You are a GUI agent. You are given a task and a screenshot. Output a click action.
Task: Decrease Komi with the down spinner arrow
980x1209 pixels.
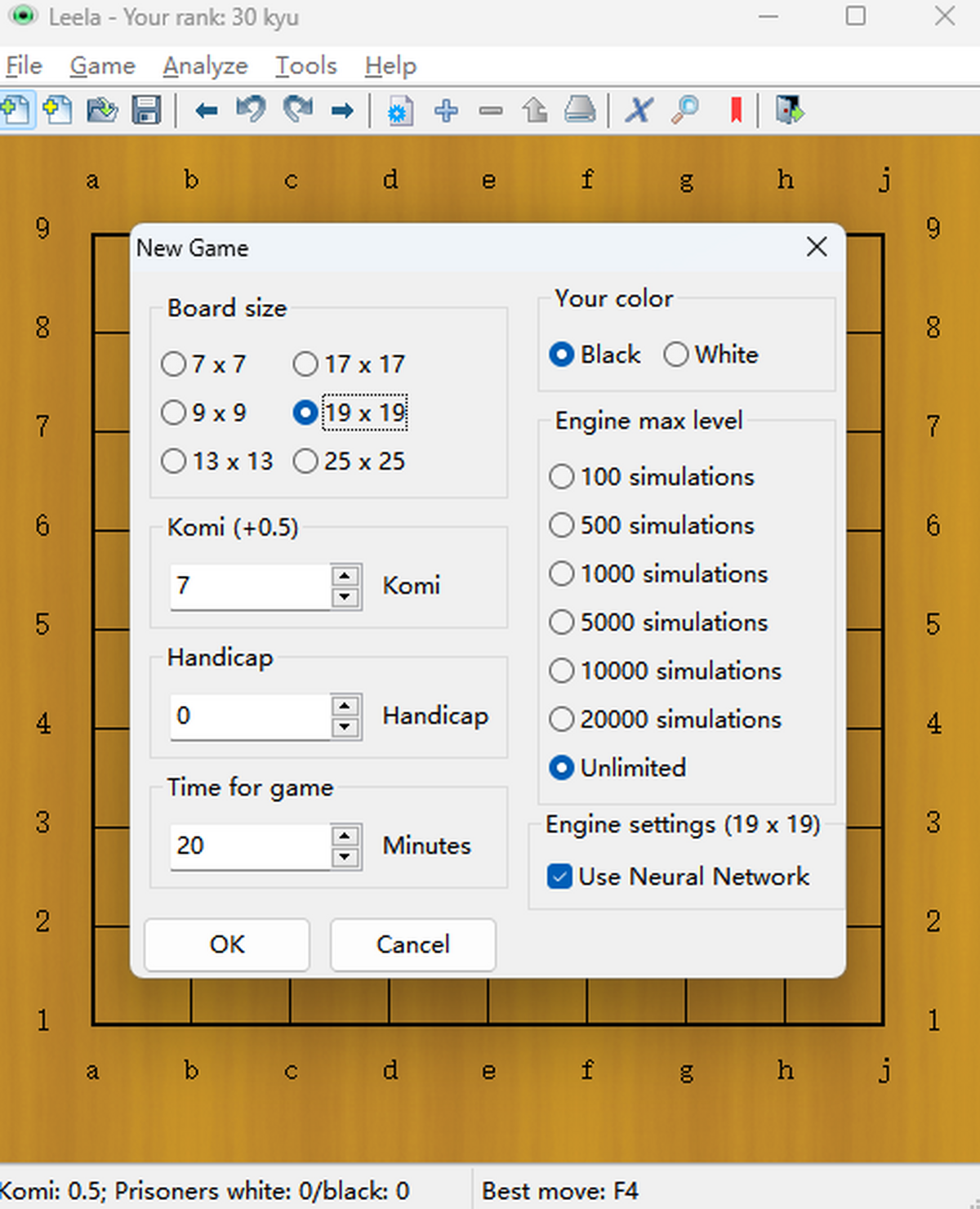coord(345,597)
